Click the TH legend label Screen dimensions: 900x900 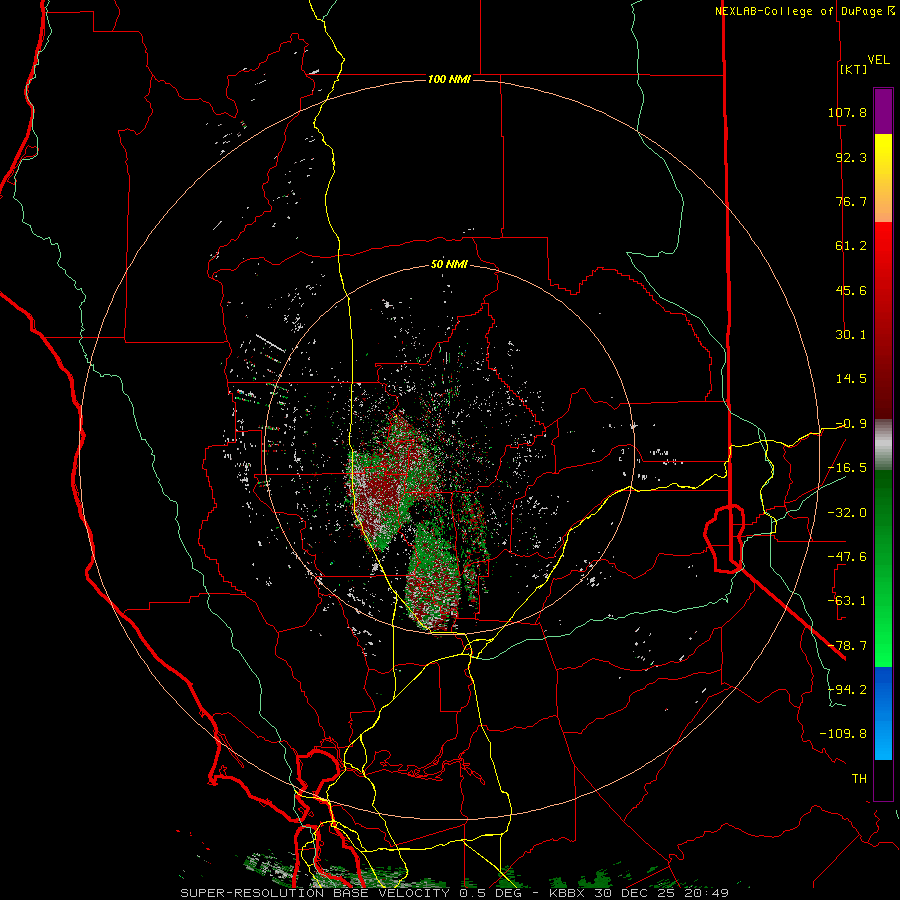pyautogui.click(x=859, y=779)
